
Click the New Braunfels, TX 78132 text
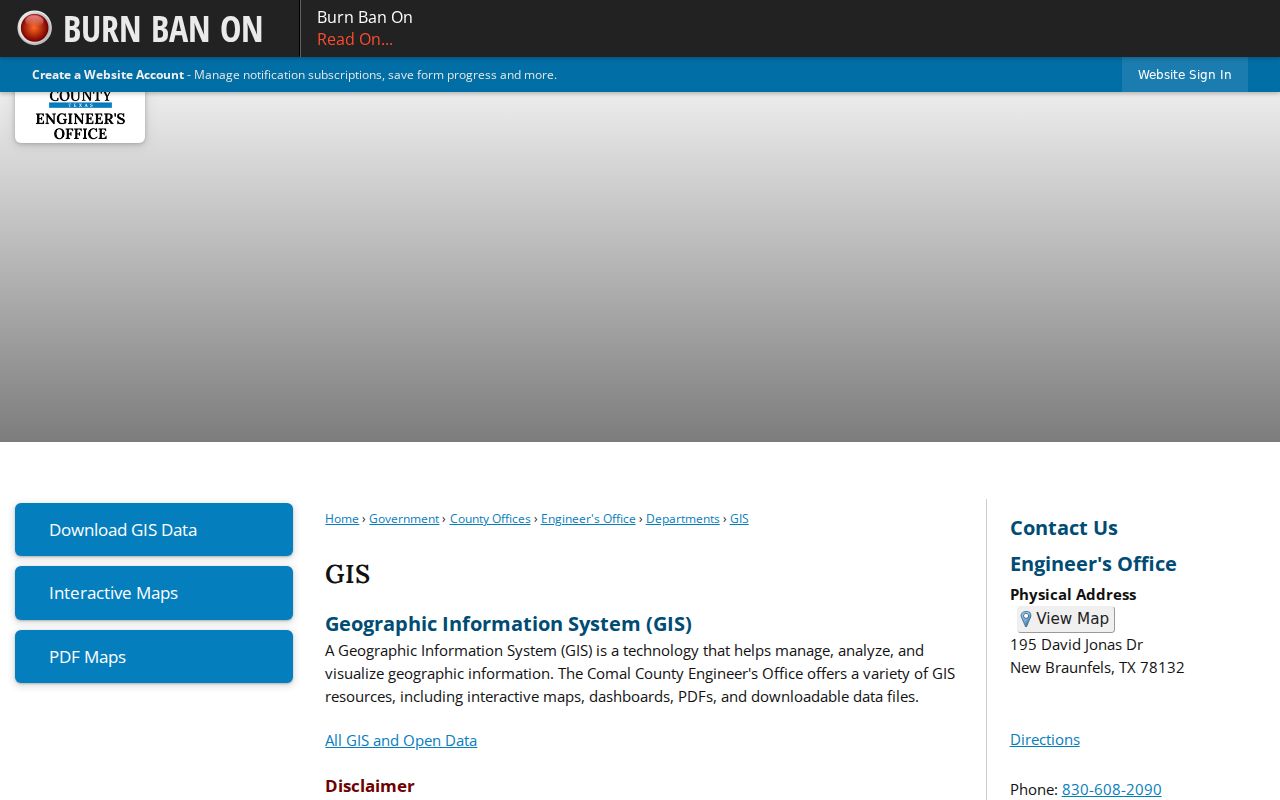click(1097, 668)
